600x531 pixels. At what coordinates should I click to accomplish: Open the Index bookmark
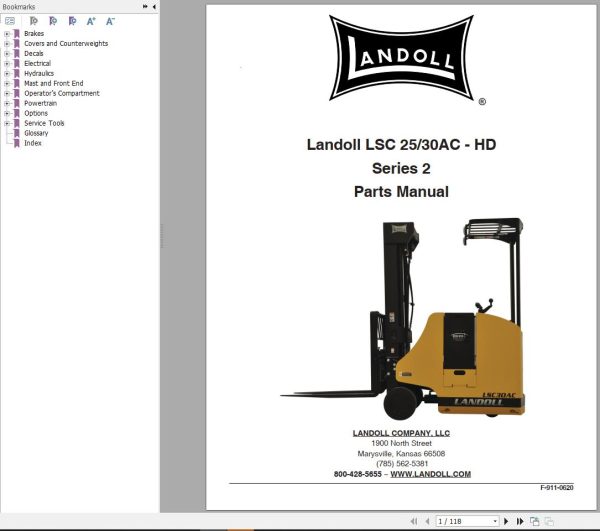coord(33,143)
